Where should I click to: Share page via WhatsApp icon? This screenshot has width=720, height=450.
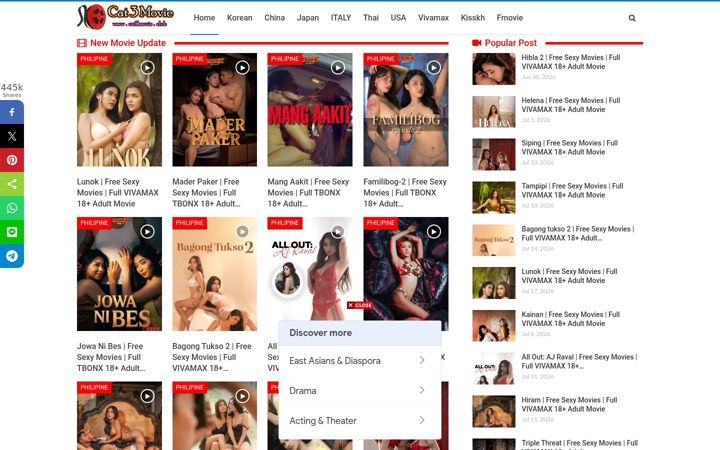click(12, 208)
